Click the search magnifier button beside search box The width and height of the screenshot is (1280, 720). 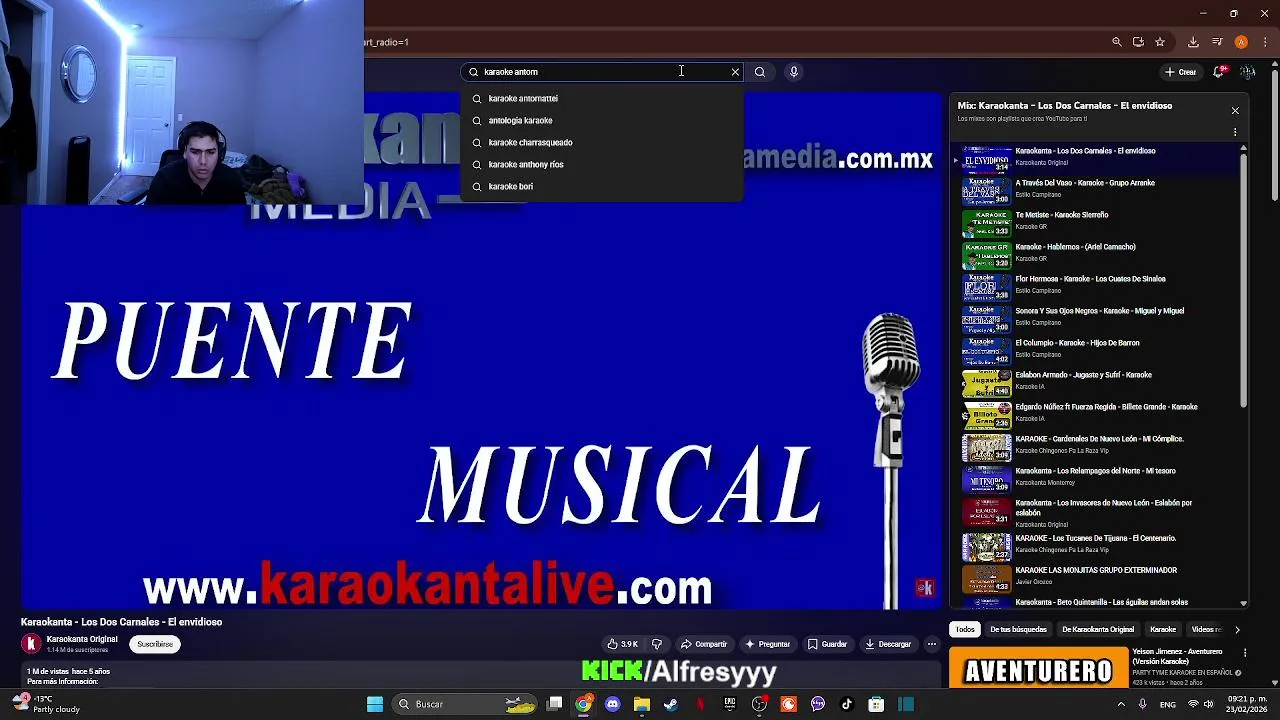point(760,72)
